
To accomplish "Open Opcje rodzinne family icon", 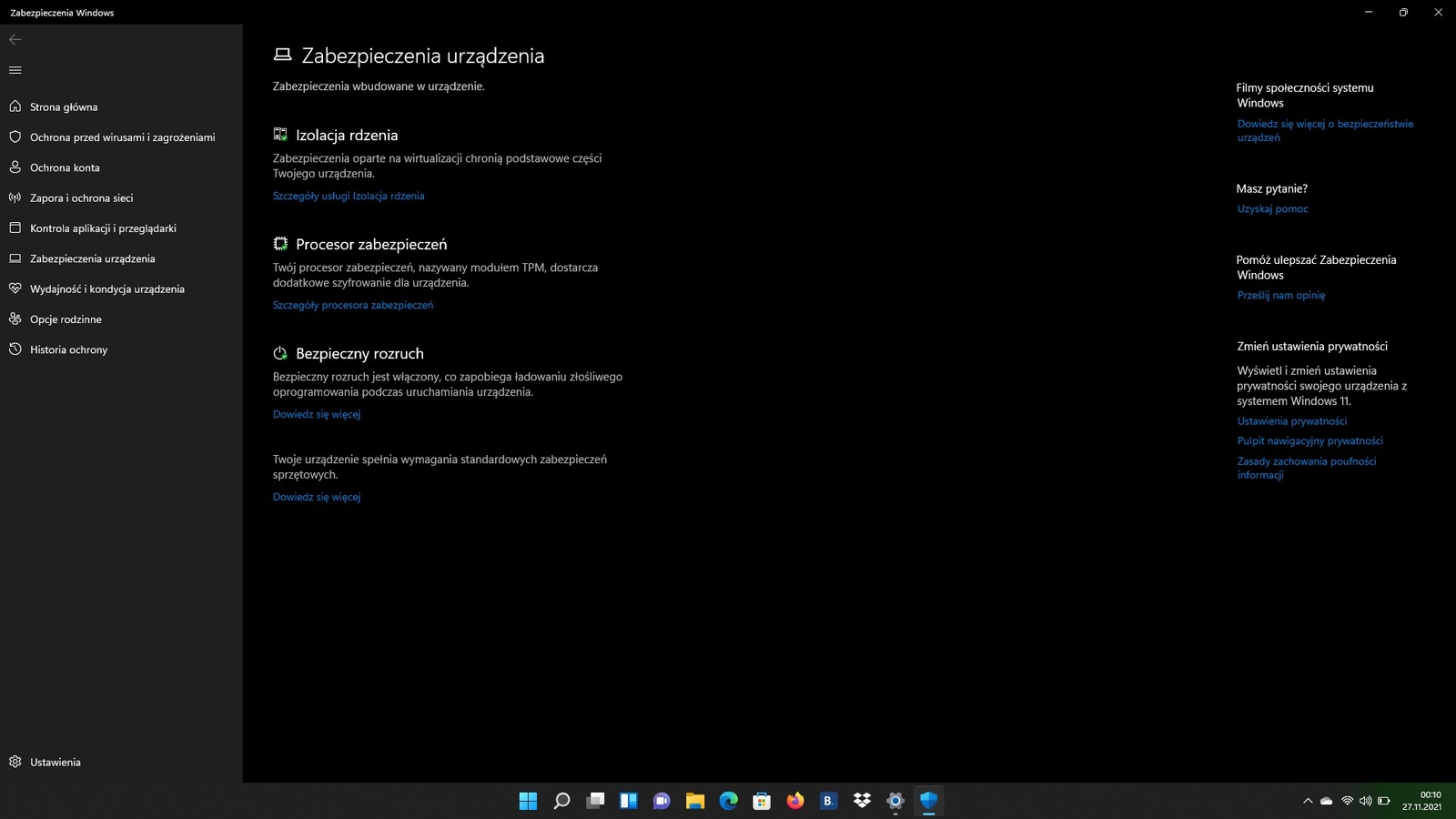I will 14,318.
